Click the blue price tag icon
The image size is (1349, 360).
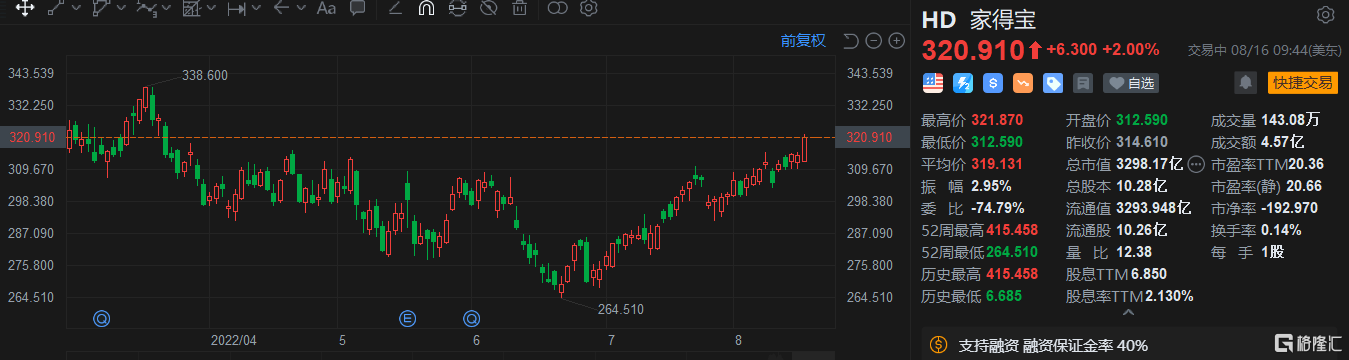[x=1052, y=82]
